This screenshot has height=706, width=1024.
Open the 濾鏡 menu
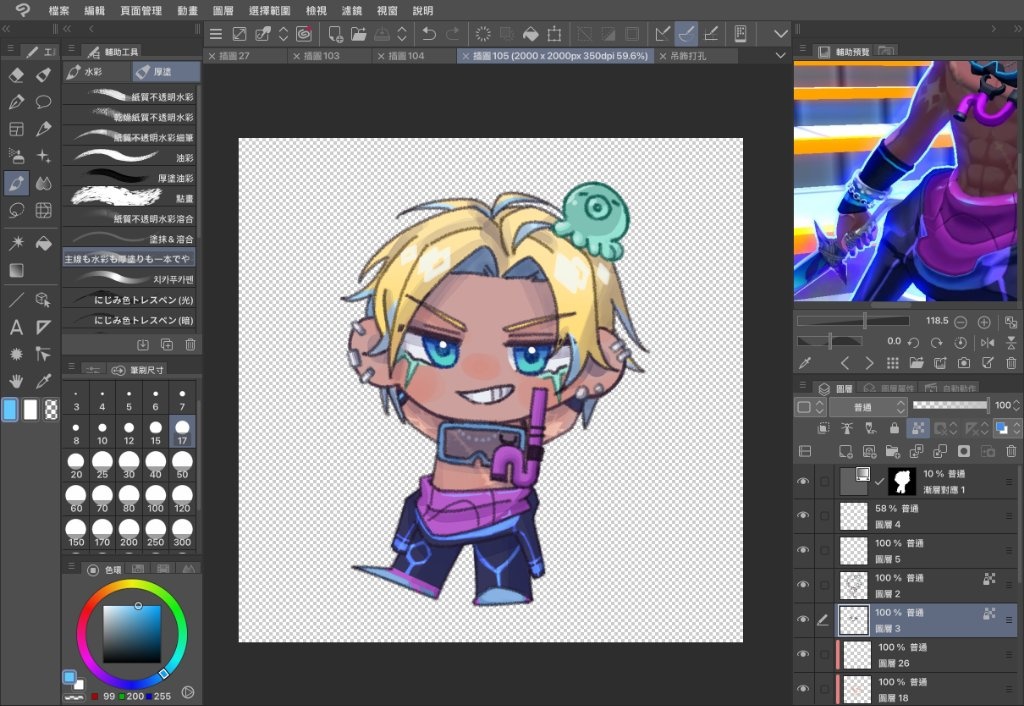click(x=351, y=10)
